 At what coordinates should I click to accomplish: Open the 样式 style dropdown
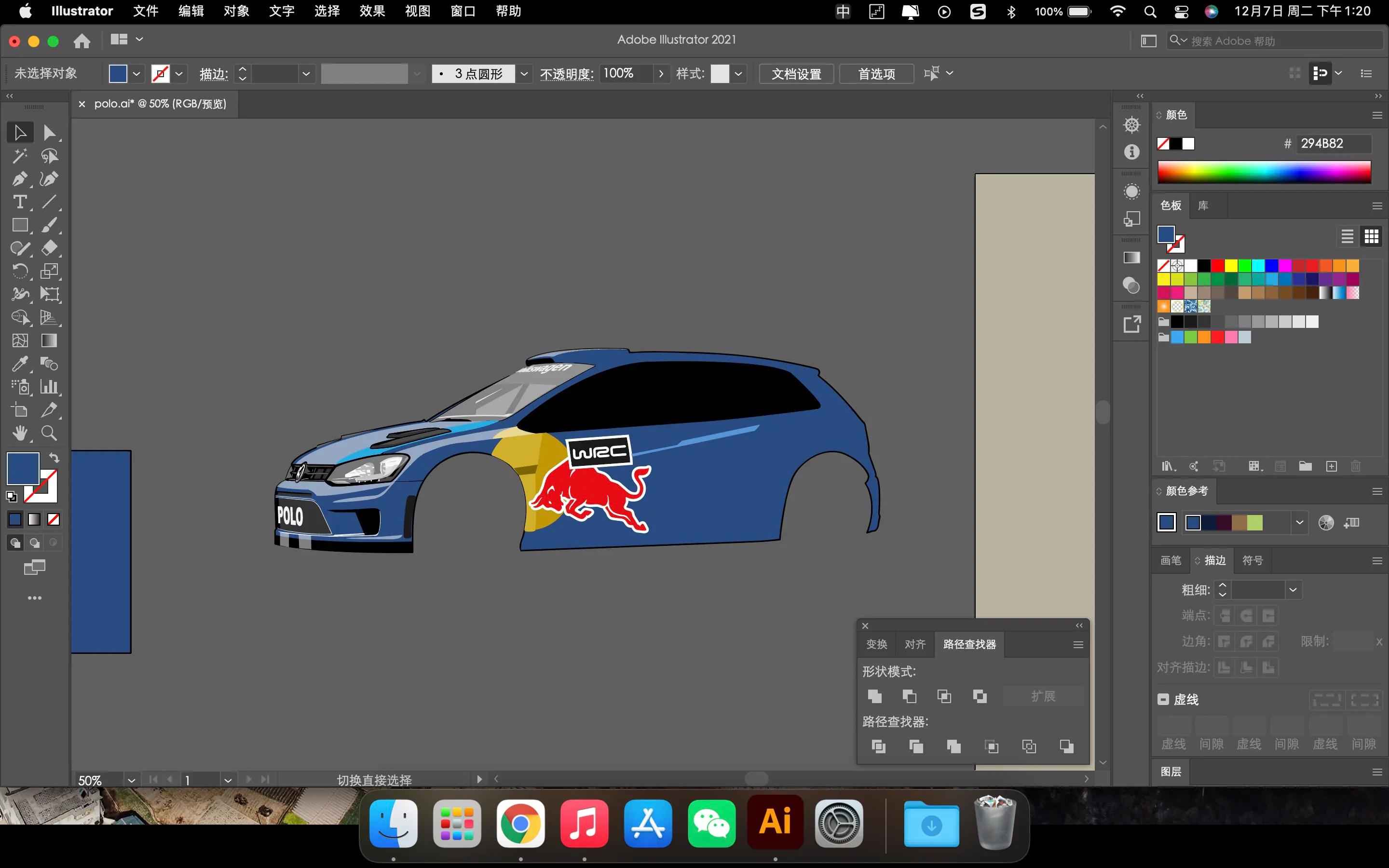738,73
